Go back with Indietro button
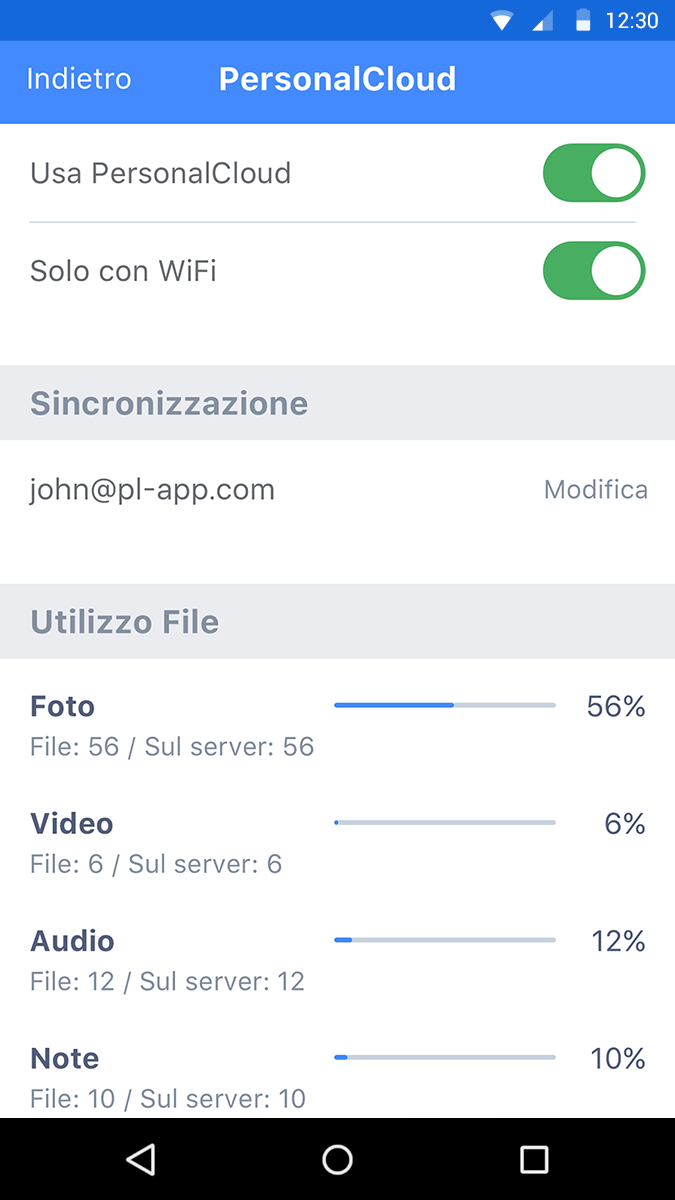Screen dimensions: 675x1200 pos(79,80)
